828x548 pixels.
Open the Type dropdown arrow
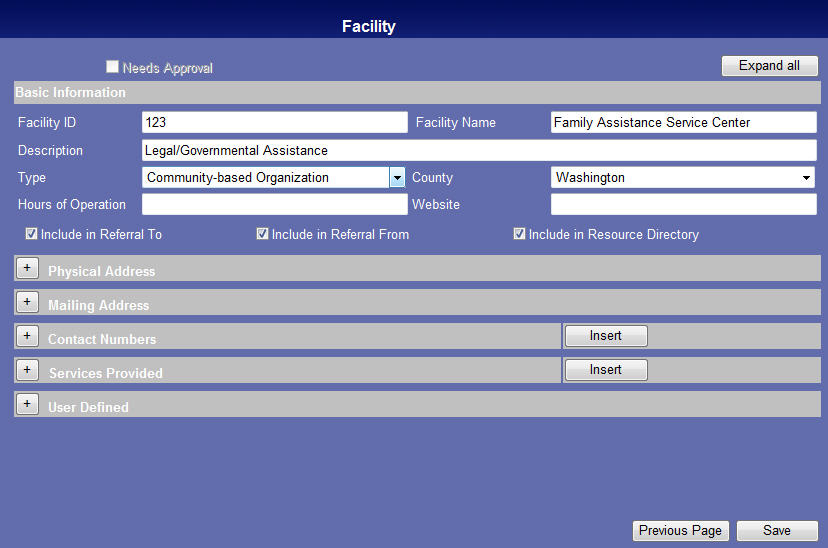(x=397, y=177)
